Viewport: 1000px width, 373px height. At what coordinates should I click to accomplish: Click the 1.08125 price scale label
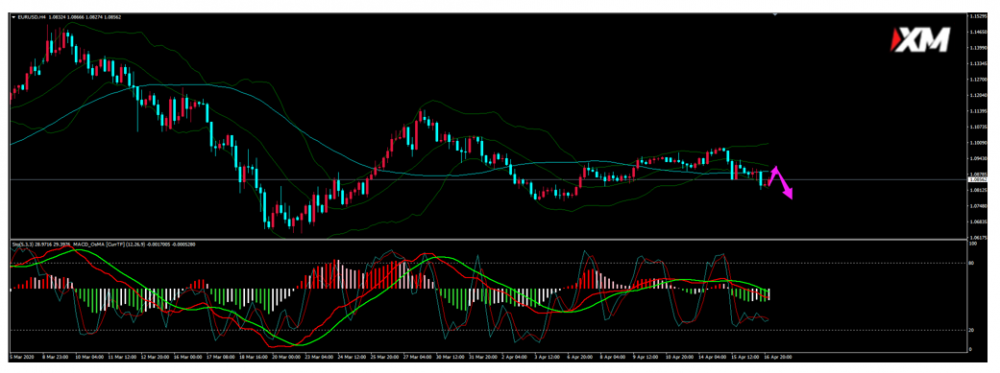coord(977,189)
